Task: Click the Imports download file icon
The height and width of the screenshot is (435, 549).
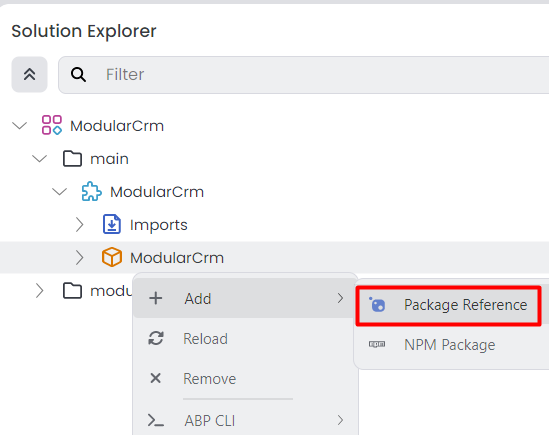Action: (112, 224)
